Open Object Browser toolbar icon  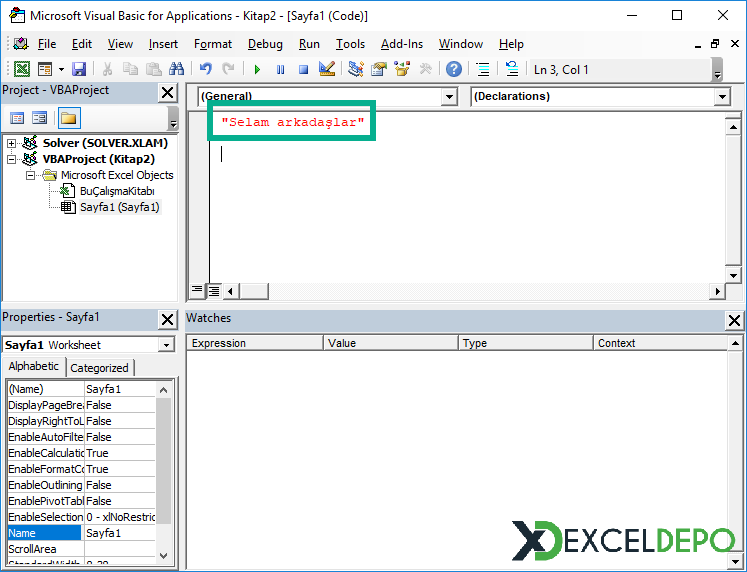click(x=402, y=70)
